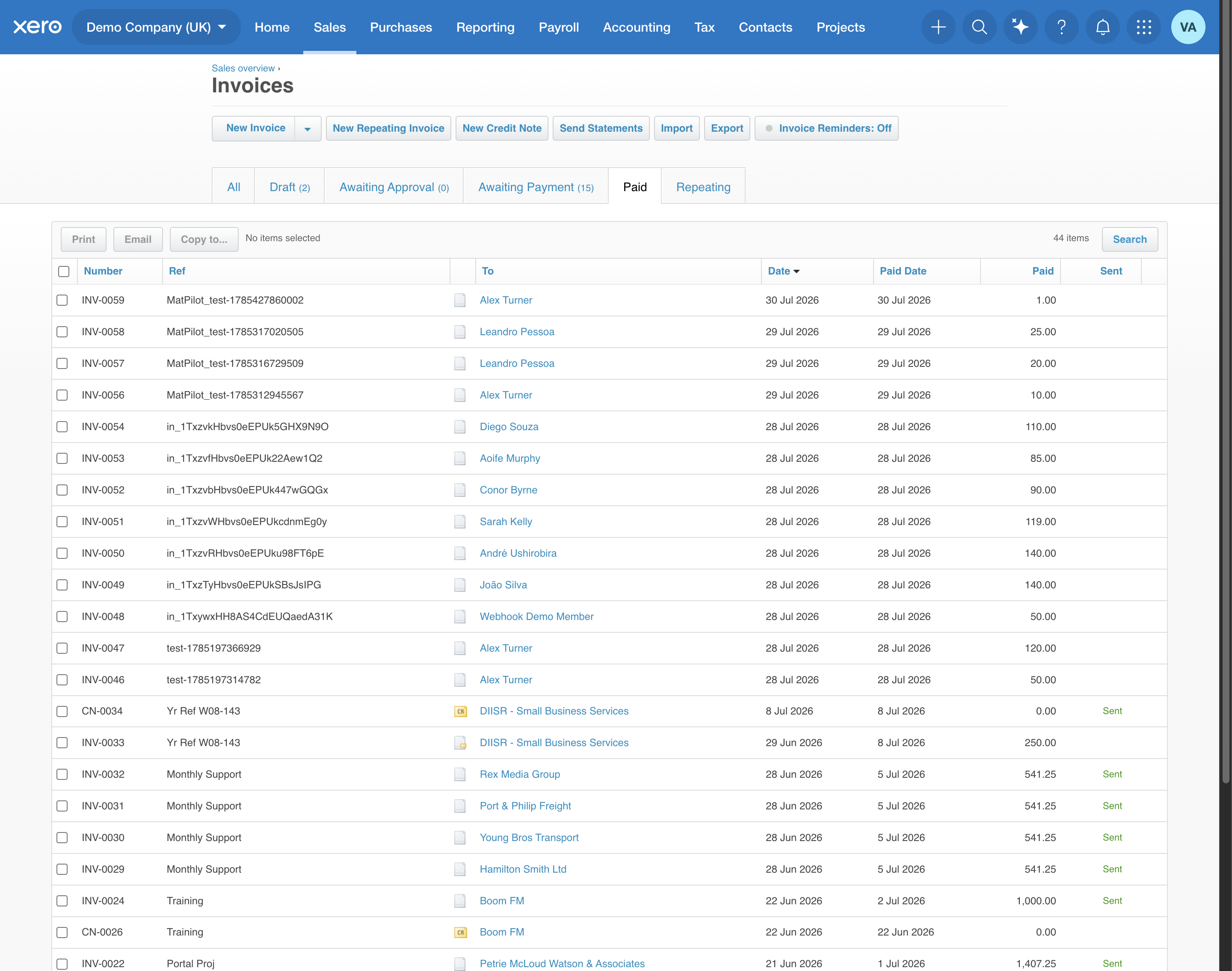Click the document icon for INV-0050
This screenshot has height=971, width=1232.
pyautogui.click(x=459, y=553)
